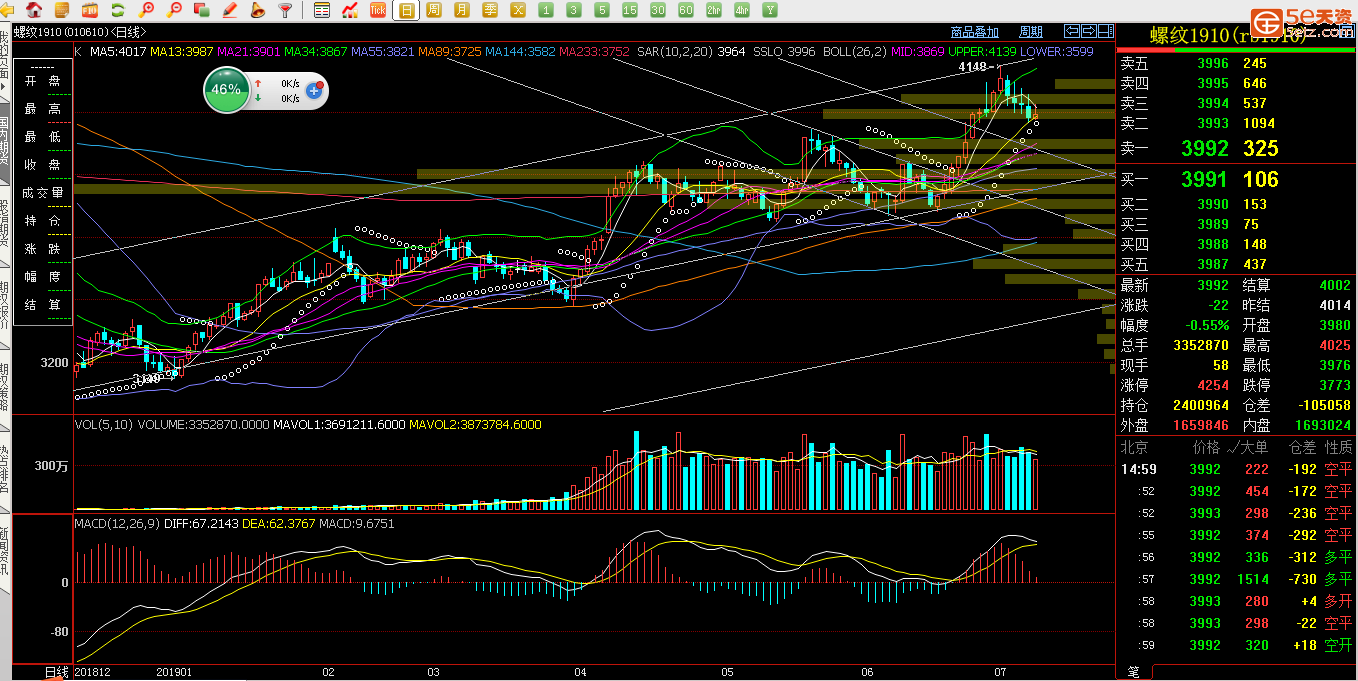Click the filter funnel icon
Image resolution: width=1358 pixels, height=681 pixels.
click(286, 10)
